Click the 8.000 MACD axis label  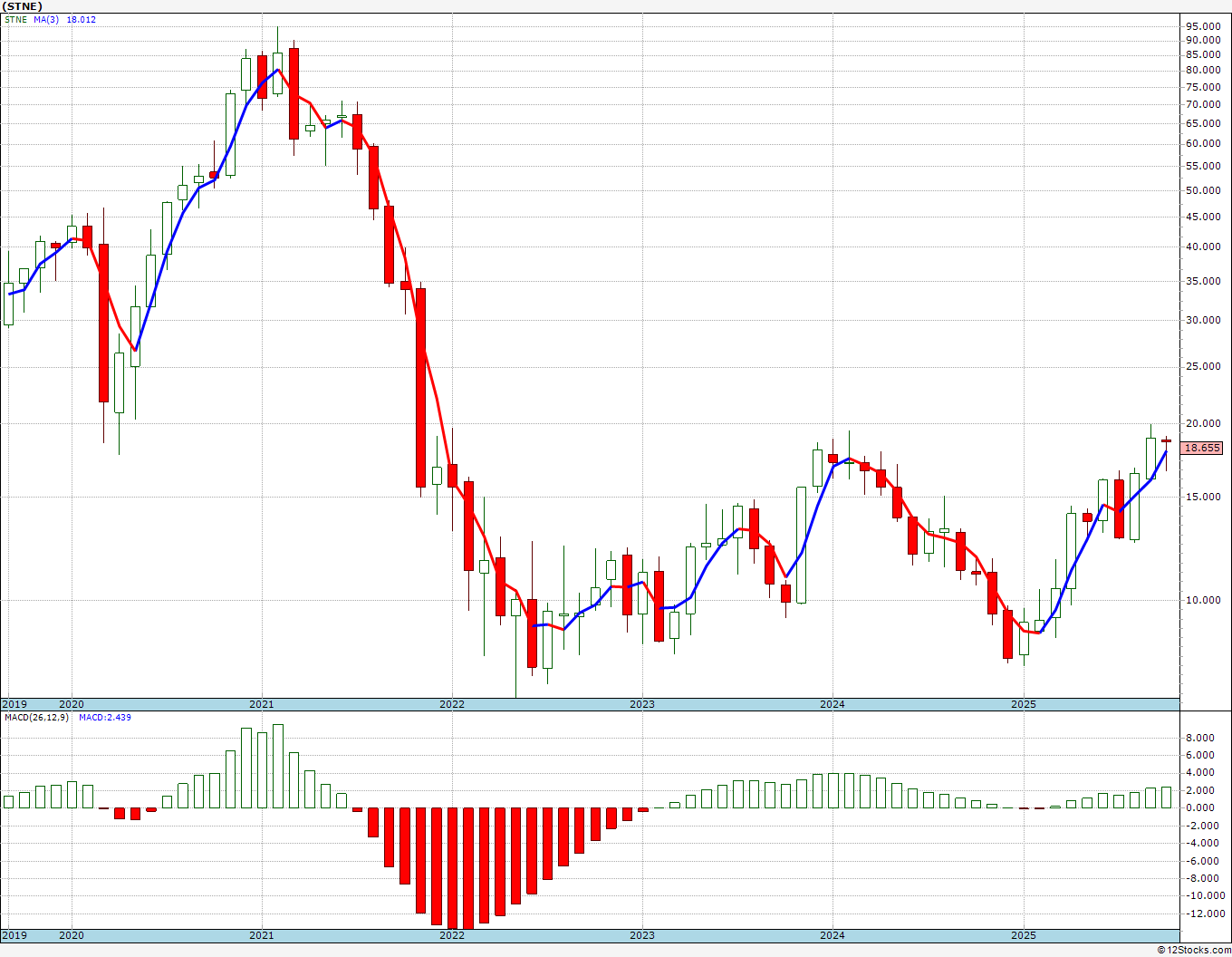[x=1202, y=738]
